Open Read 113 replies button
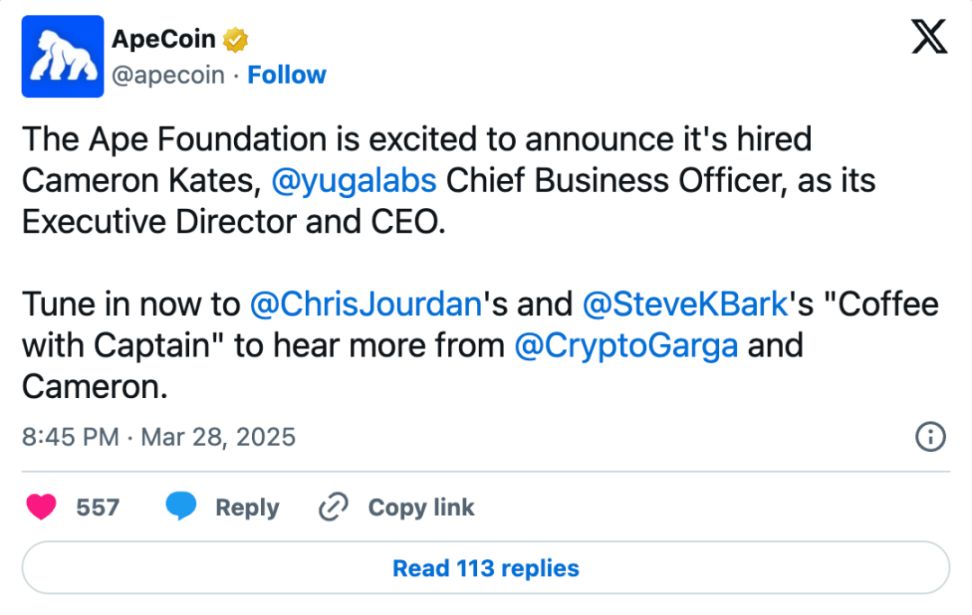The image size is (972, 615). coord(485,568)
